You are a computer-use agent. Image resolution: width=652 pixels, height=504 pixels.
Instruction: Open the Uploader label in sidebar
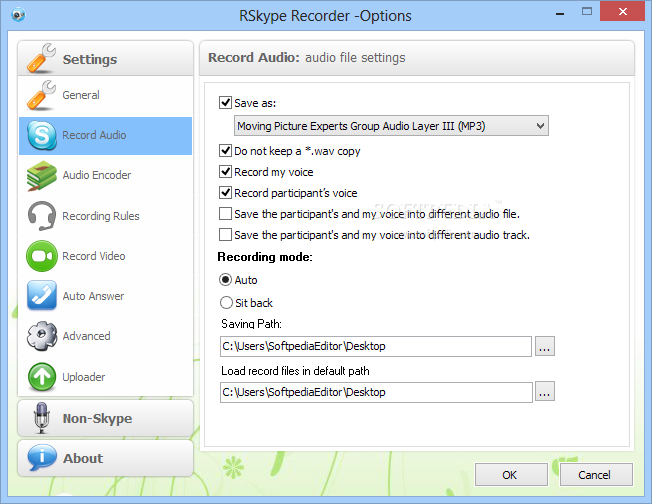click(84, 377)
